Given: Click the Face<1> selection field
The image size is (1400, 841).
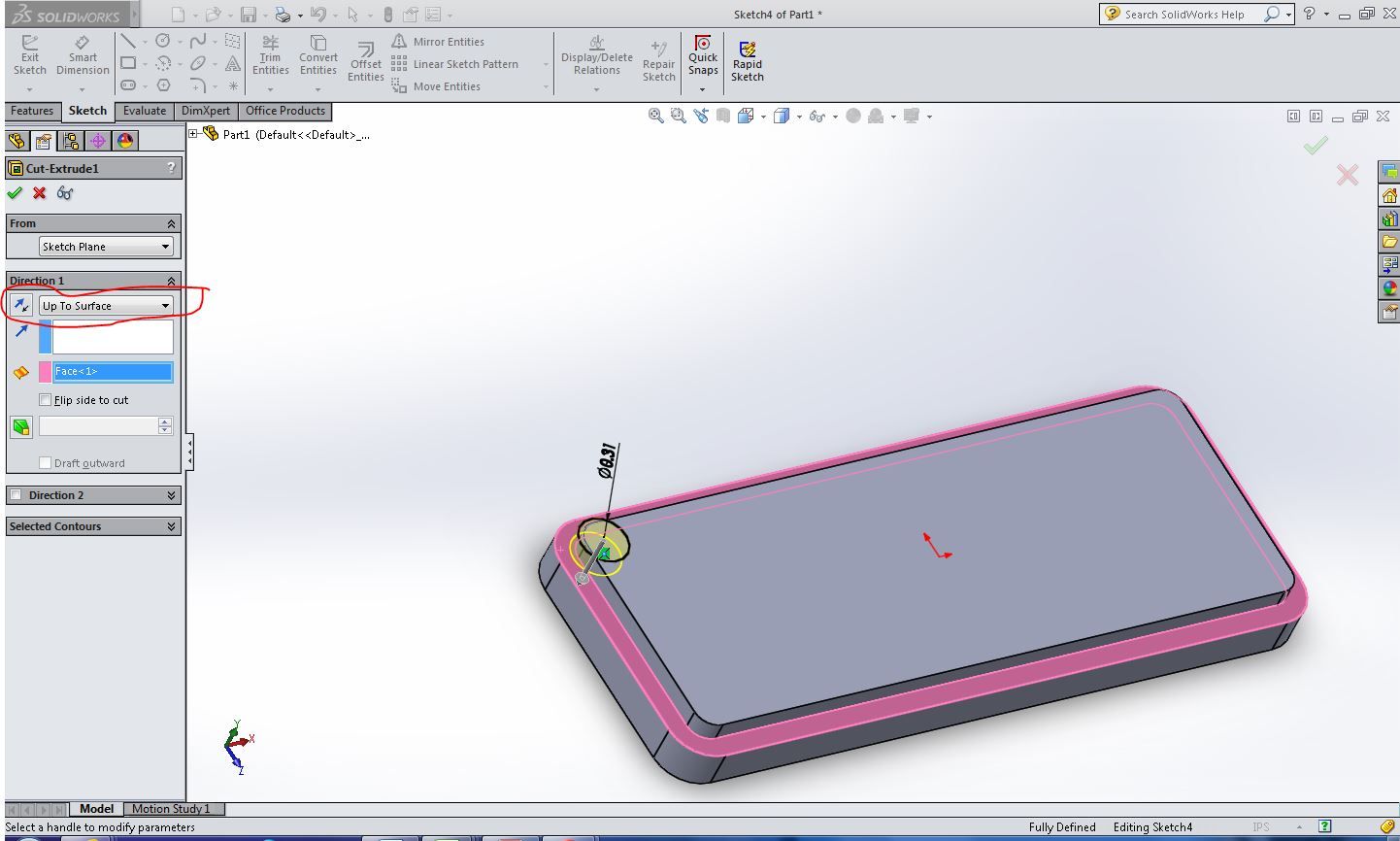Looking at the screenshot, I should point(112,371).
